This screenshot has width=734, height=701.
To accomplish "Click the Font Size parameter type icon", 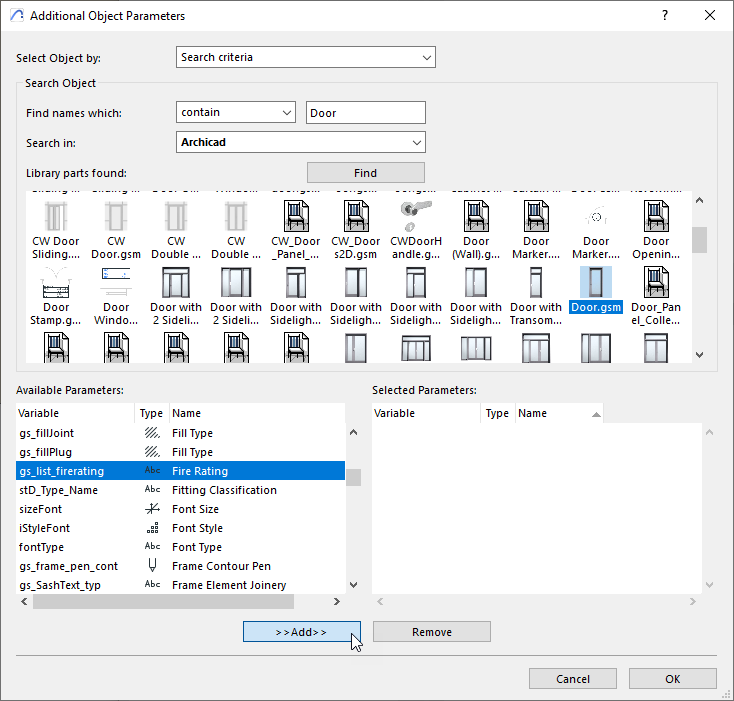I will coord(152,509).
